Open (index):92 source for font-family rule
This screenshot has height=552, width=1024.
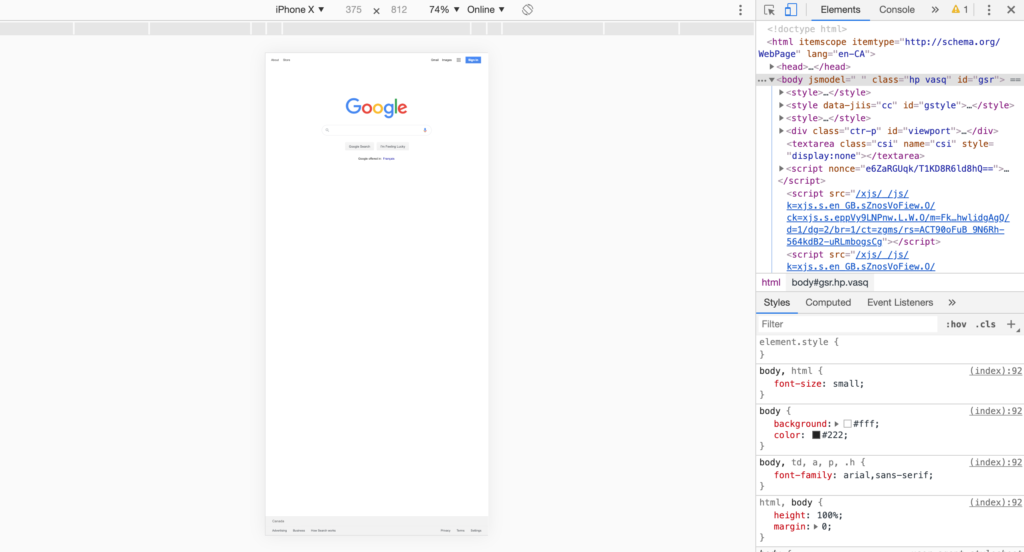point(995,463)
